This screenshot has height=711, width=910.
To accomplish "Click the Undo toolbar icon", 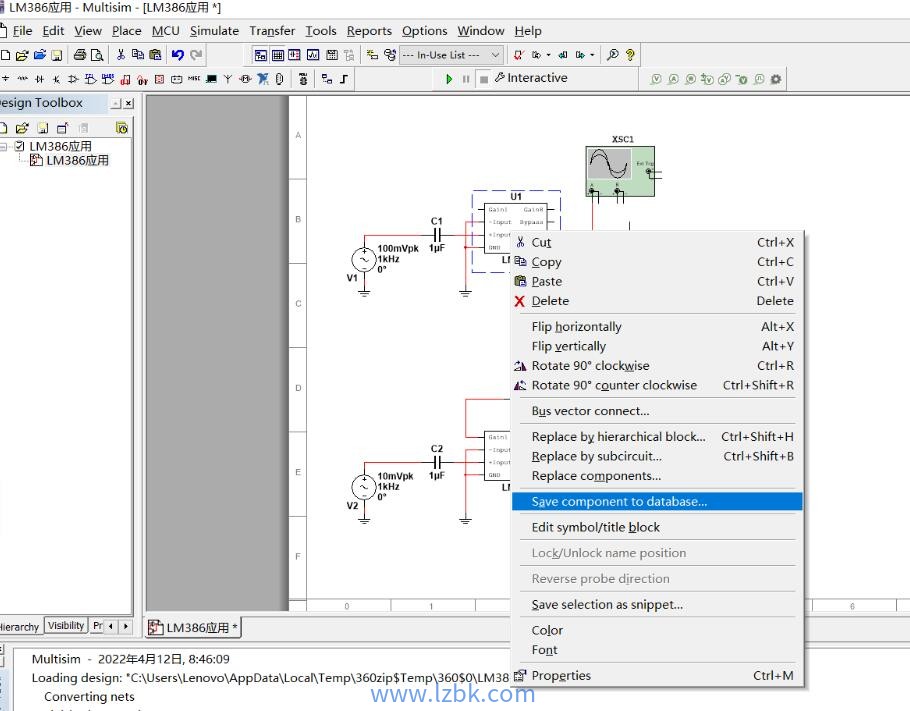I will coord(178,55).
